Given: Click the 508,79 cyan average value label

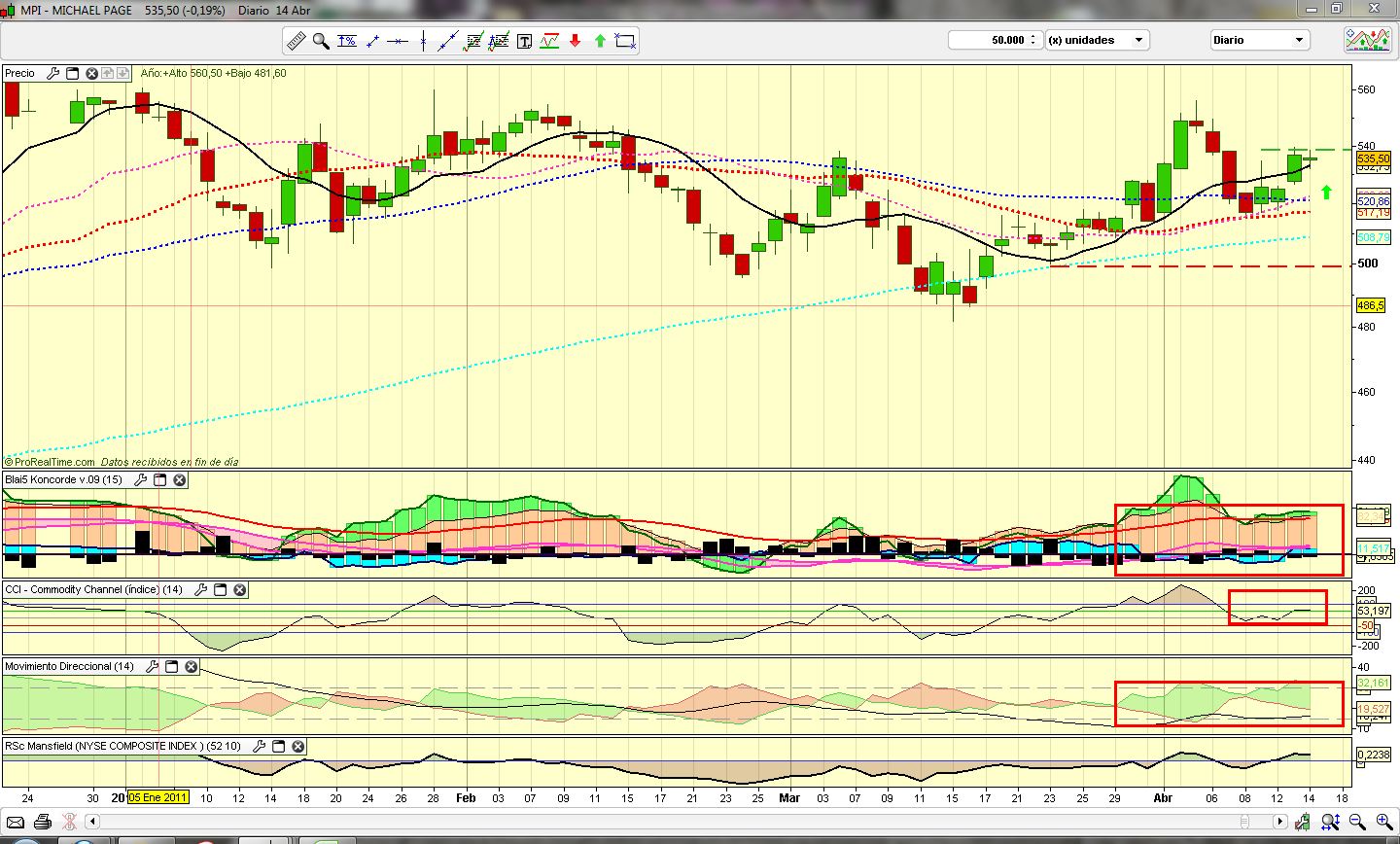Looking at the screenshot, I should [1373, 237].
